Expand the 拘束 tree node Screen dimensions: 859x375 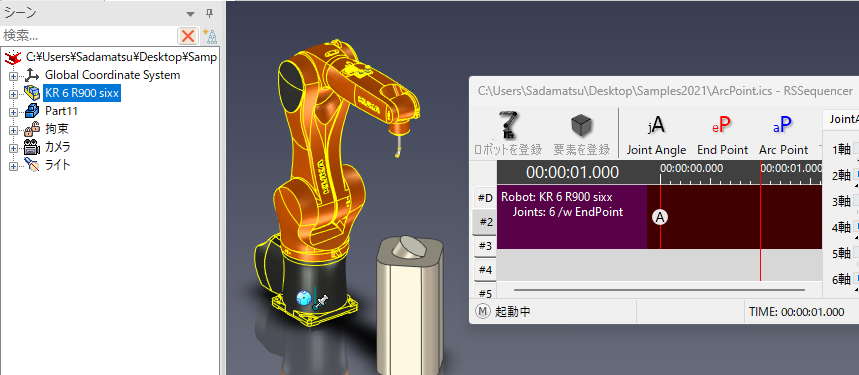pyautogui.click(x=13, y=130)
